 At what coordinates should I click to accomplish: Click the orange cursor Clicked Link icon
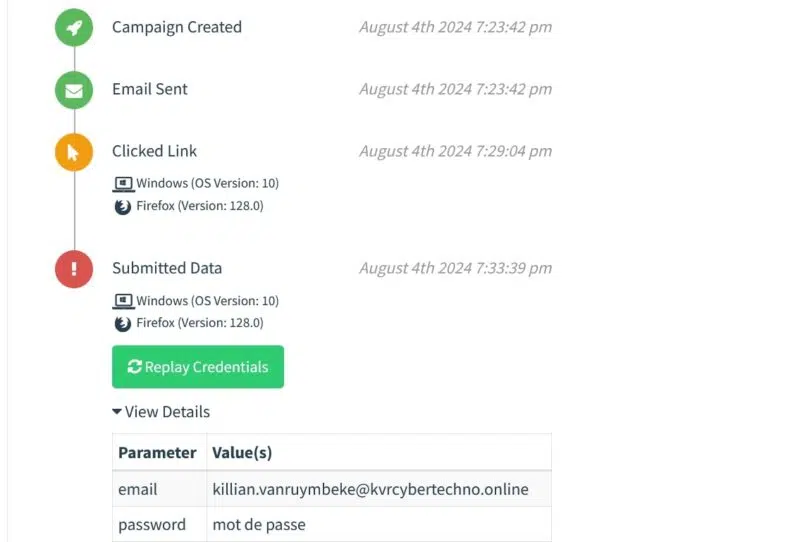[x=74, y=152]
